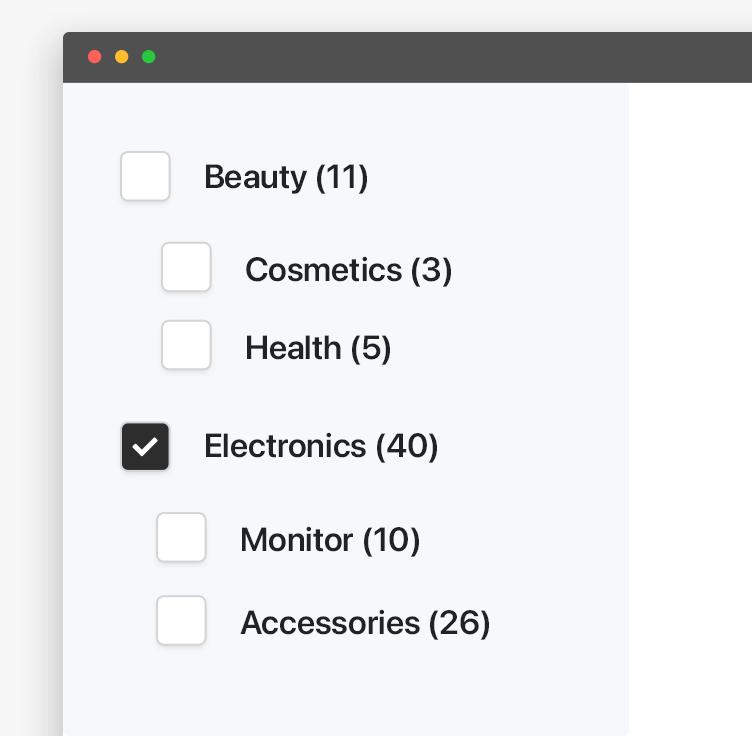Click the (26) count next to Accessories
Image resolution: width=752 pixels, height=736 pixels.
point(459,623)
